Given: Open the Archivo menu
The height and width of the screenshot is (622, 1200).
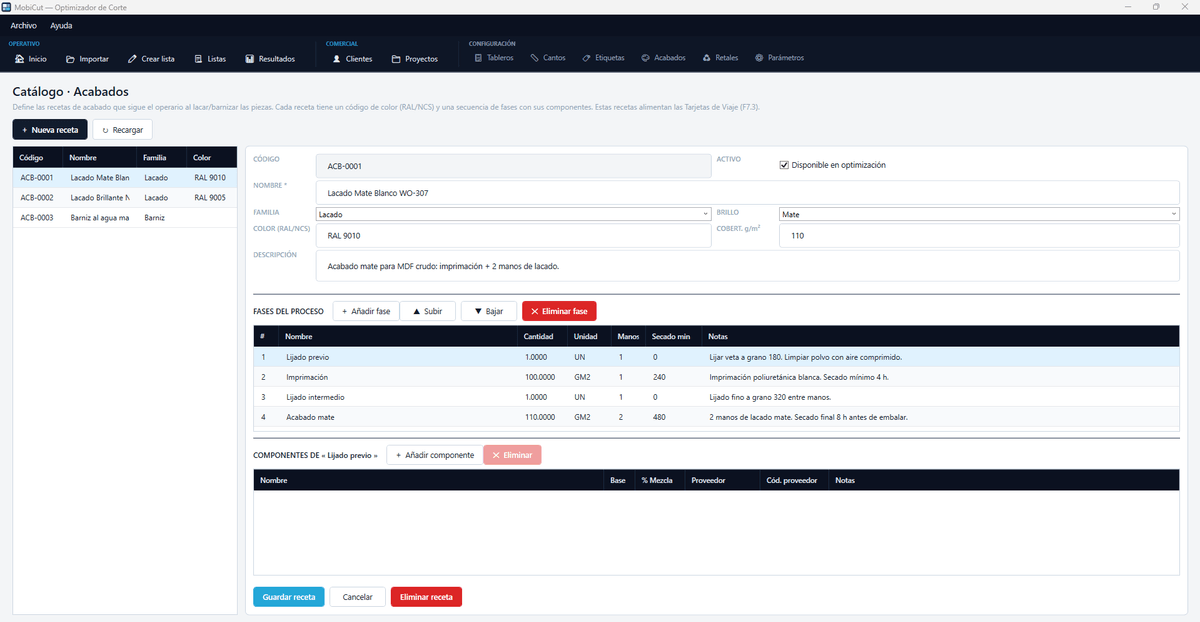Looking at the screenshot, I should [x=23, y=25].
